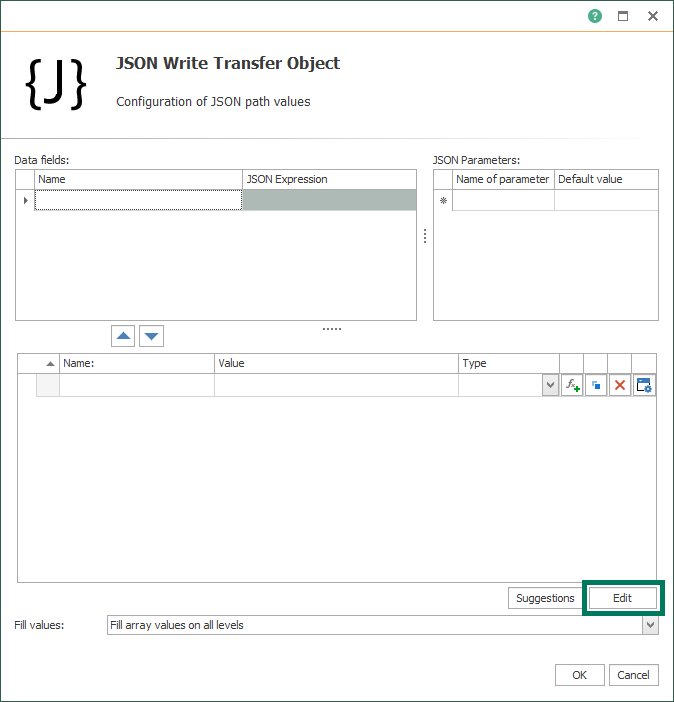Click the row indicator arrow in Data fields
674x702 pixels.
(x=26, y=201)
